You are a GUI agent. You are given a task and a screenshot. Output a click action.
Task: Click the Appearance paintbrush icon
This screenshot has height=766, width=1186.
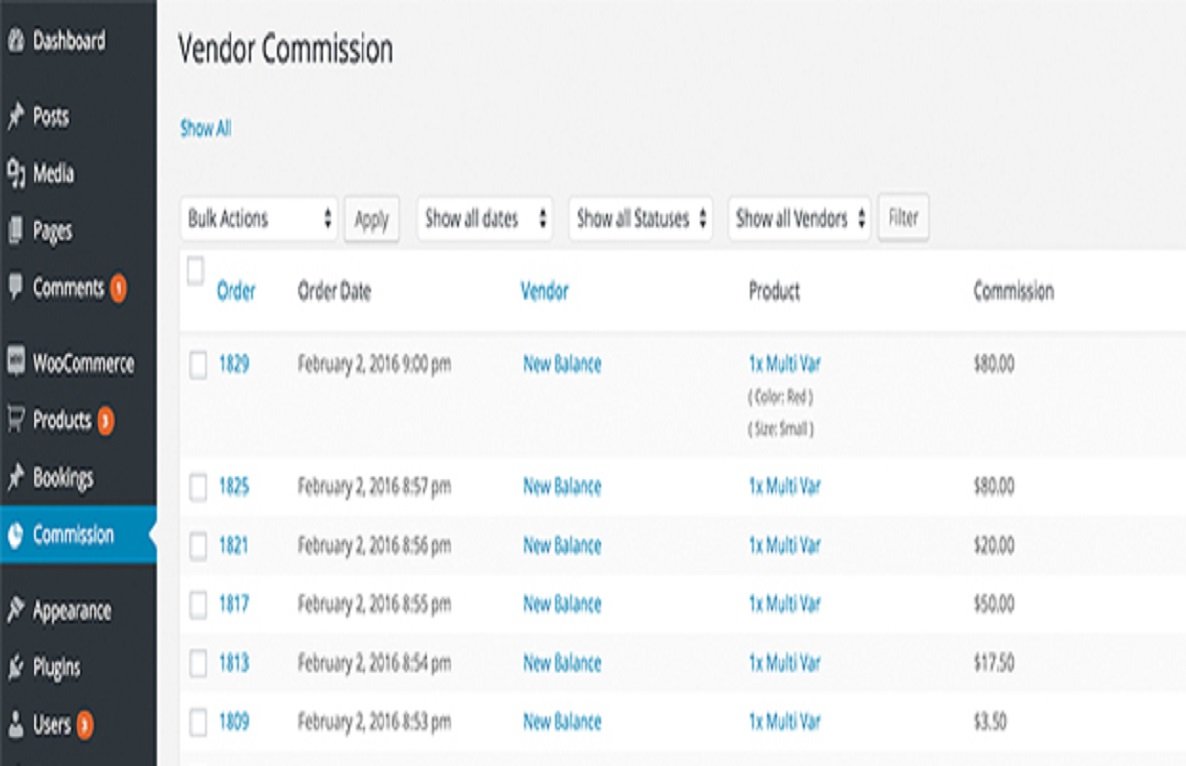pos(17,610)
